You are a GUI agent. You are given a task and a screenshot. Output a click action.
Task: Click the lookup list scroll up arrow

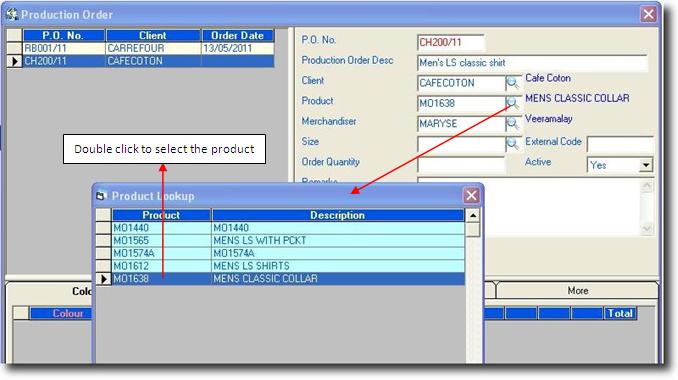click(473, 215)
